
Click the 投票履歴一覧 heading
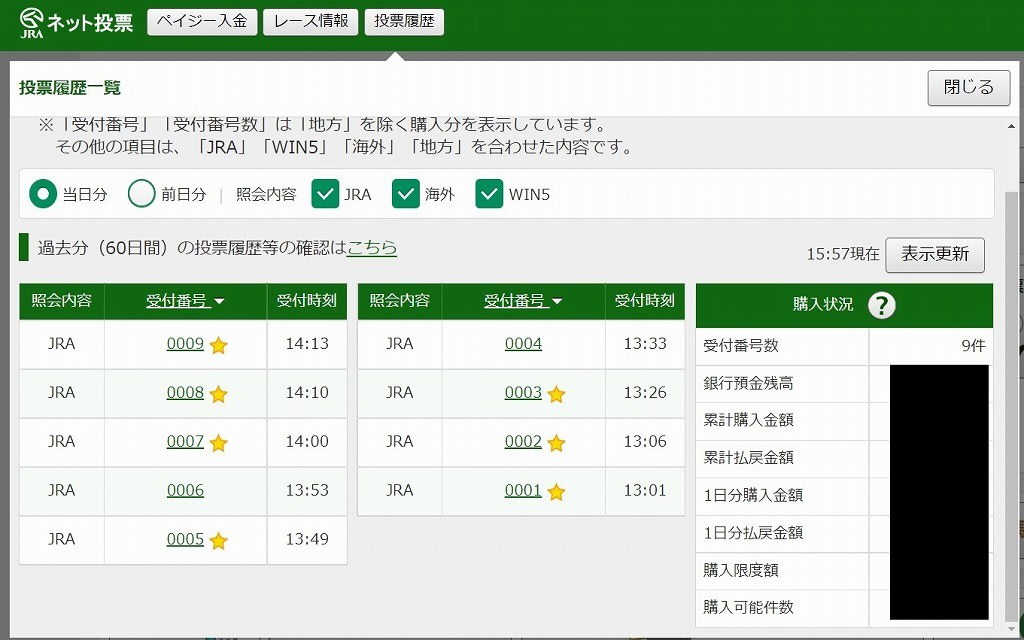click(x=70, y=88)
